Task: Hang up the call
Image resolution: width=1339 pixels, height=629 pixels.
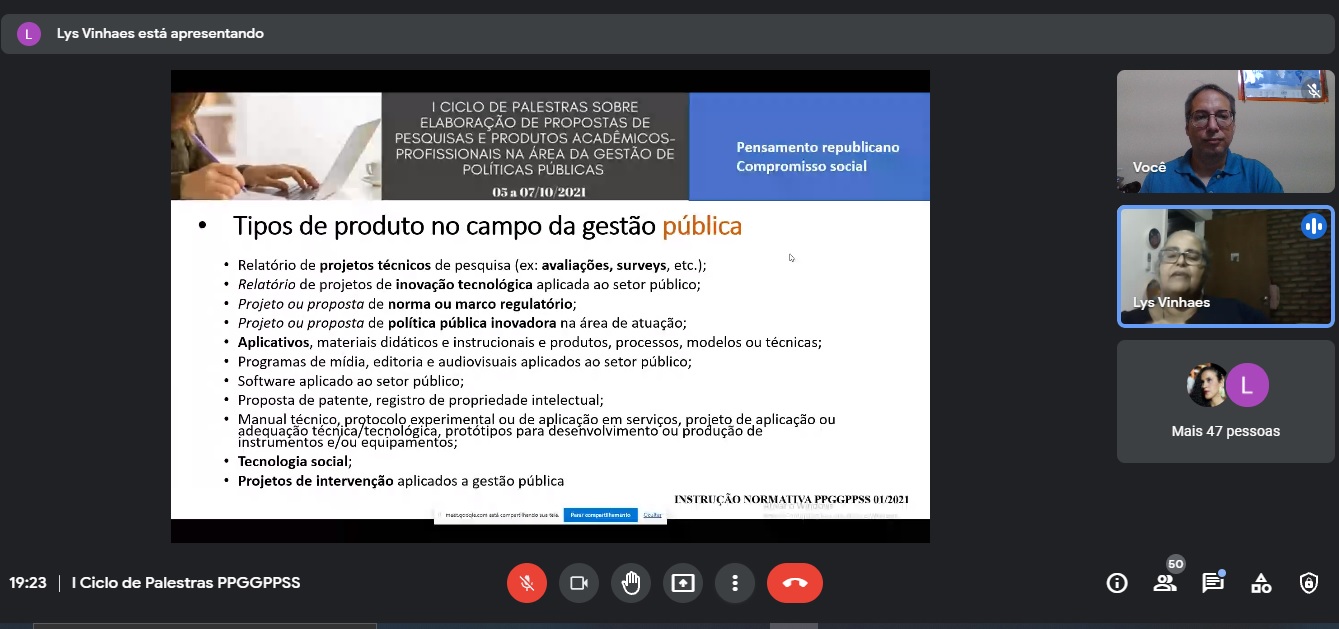Action: coord(795,582)
